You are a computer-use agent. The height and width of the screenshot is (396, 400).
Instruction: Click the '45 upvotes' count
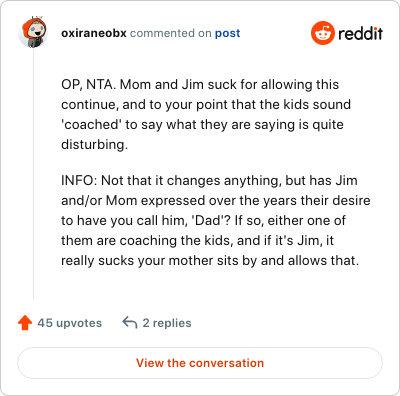pos(69,323)
